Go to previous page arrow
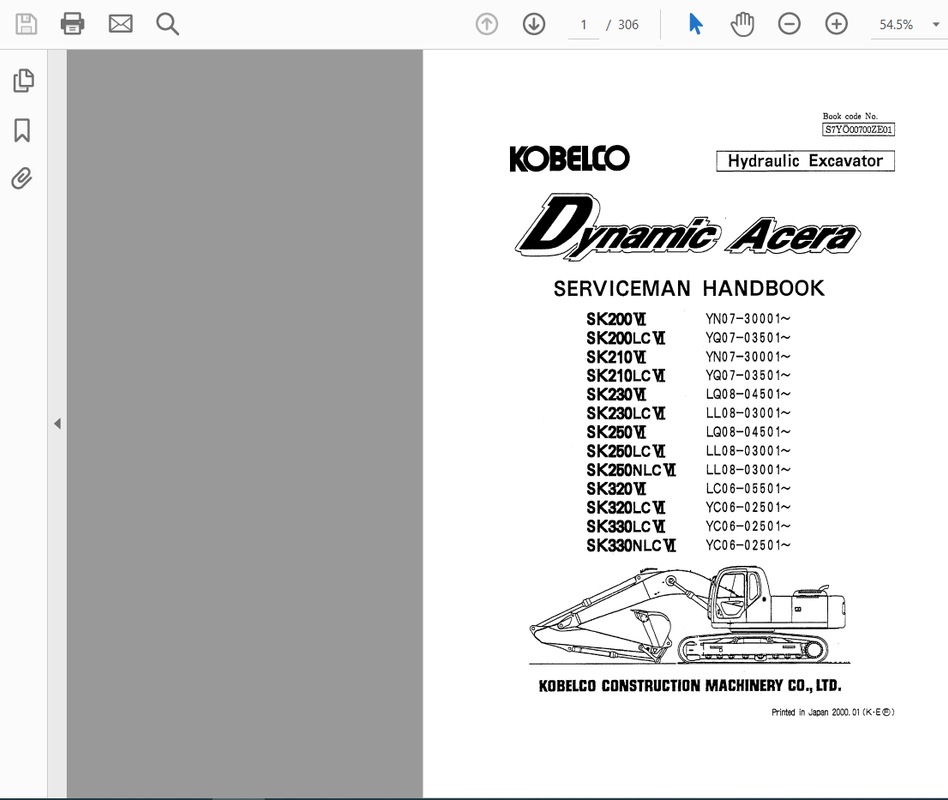Screen dimensions: 948x800 [487, 25]
